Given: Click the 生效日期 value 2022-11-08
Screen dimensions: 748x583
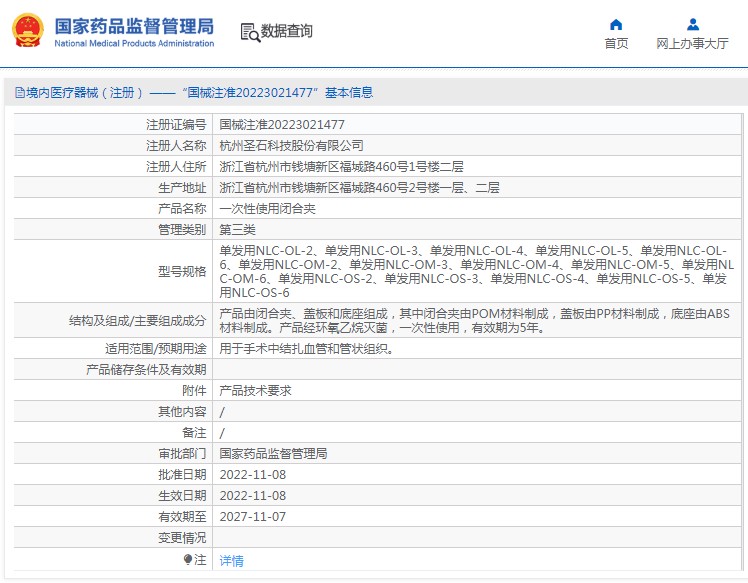Looking at the screenshot, I should coord(253,496).
